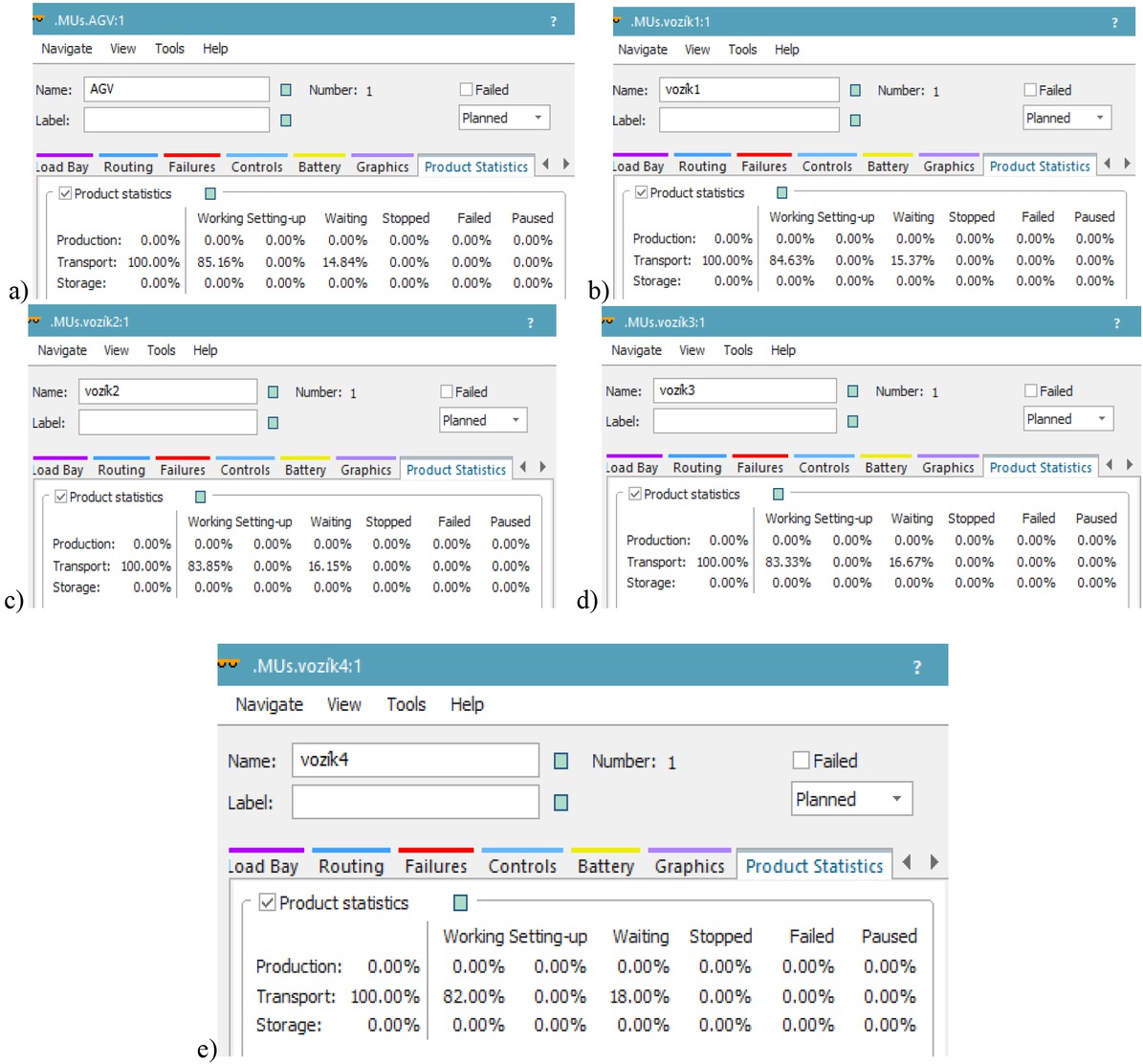Open the Tools menu in vozík4 window
The height and width of the screenshot is (1064, 1143).
[x=406, y=704]
